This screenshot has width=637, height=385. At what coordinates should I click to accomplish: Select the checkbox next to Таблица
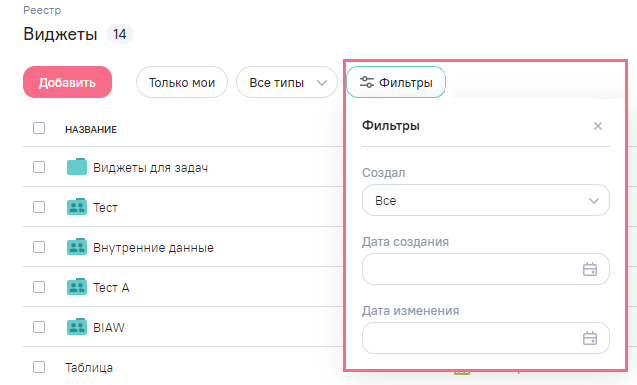click(39, 367)
